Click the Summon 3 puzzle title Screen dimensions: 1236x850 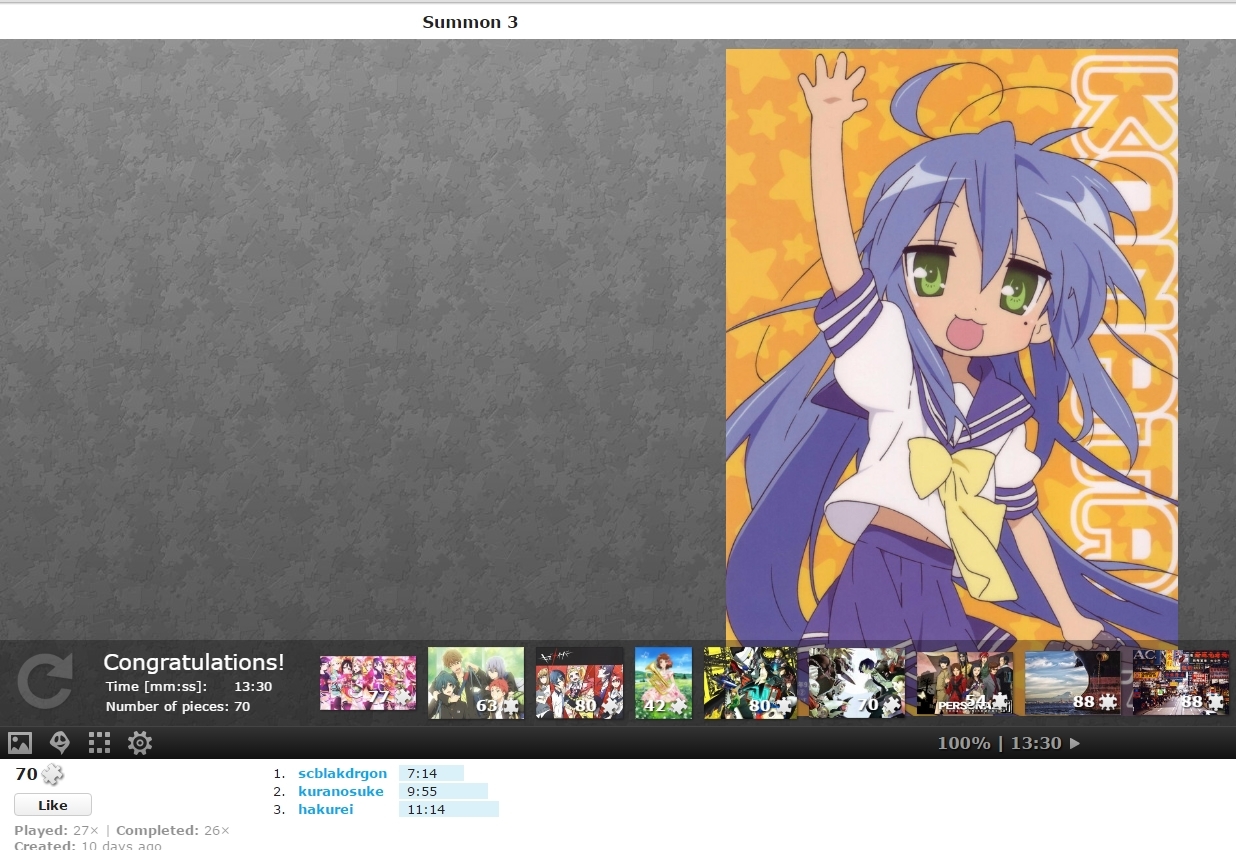point(470,22)
